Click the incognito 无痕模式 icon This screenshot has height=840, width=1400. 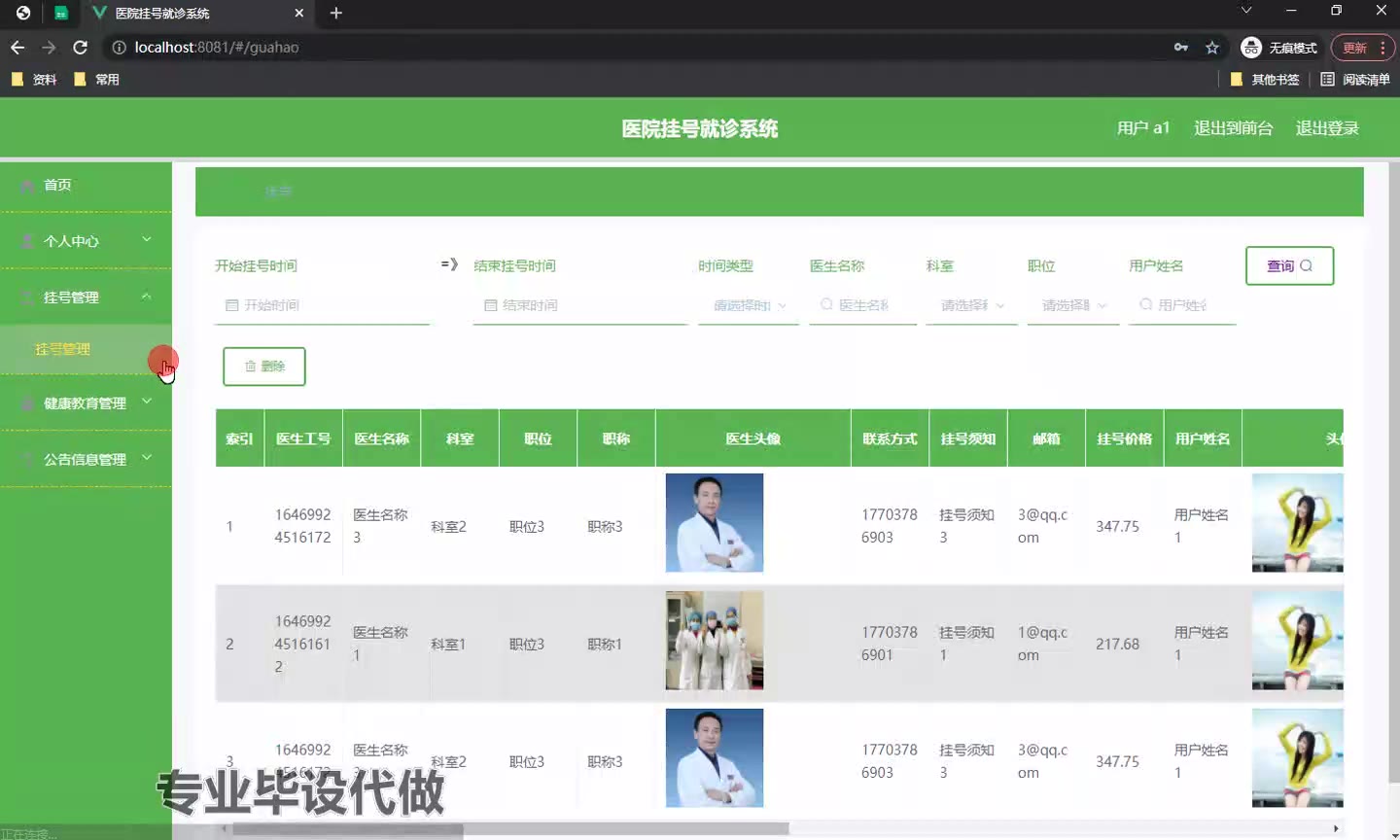tap(1251, 48)
